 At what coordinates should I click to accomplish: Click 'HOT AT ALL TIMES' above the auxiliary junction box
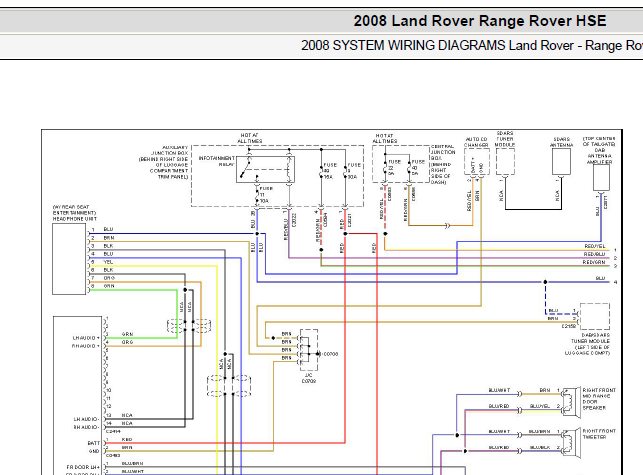249,138
